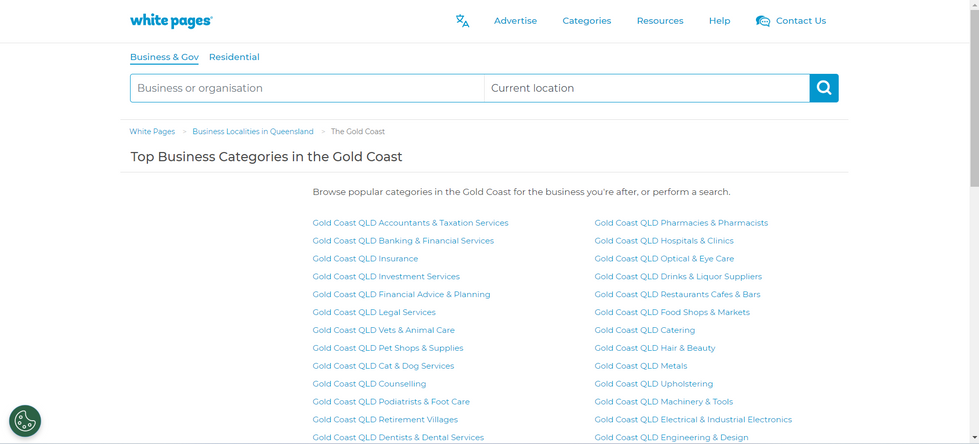The width and height of the screenshot is (979, 444).
Task: Click the White Pages logo
Action: 171,21
